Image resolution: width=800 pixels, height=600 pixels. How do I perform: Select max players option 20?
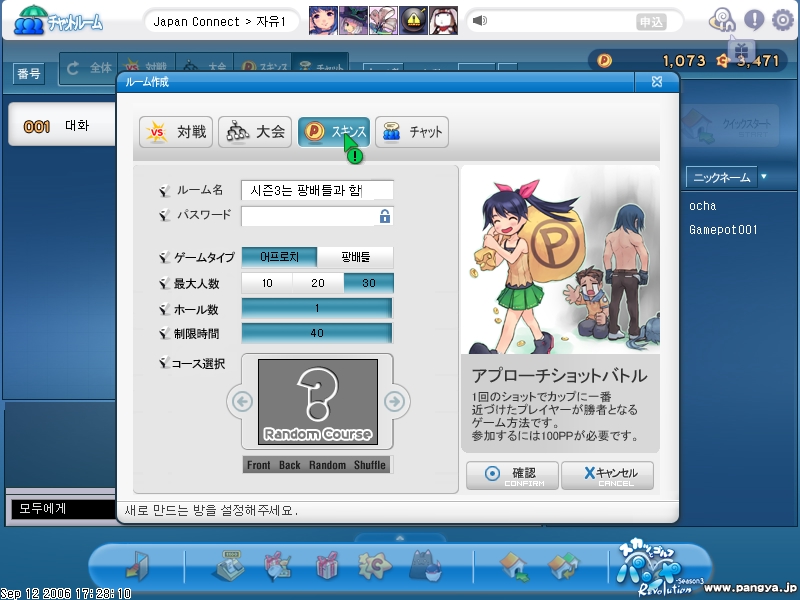click(x=318, y=283)
